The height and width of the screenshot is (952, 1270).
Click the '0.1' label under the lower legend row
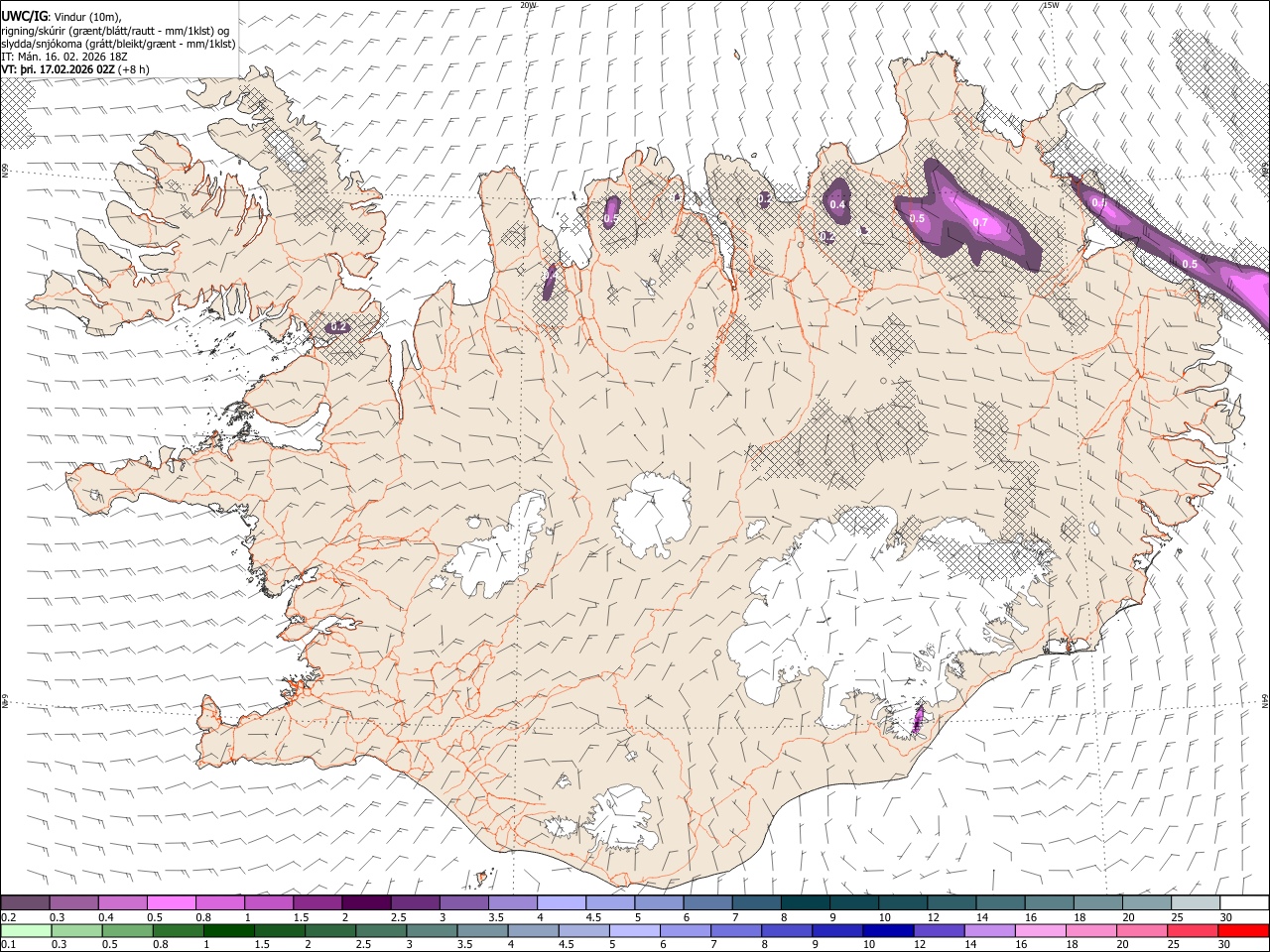(x=8, y=945)
